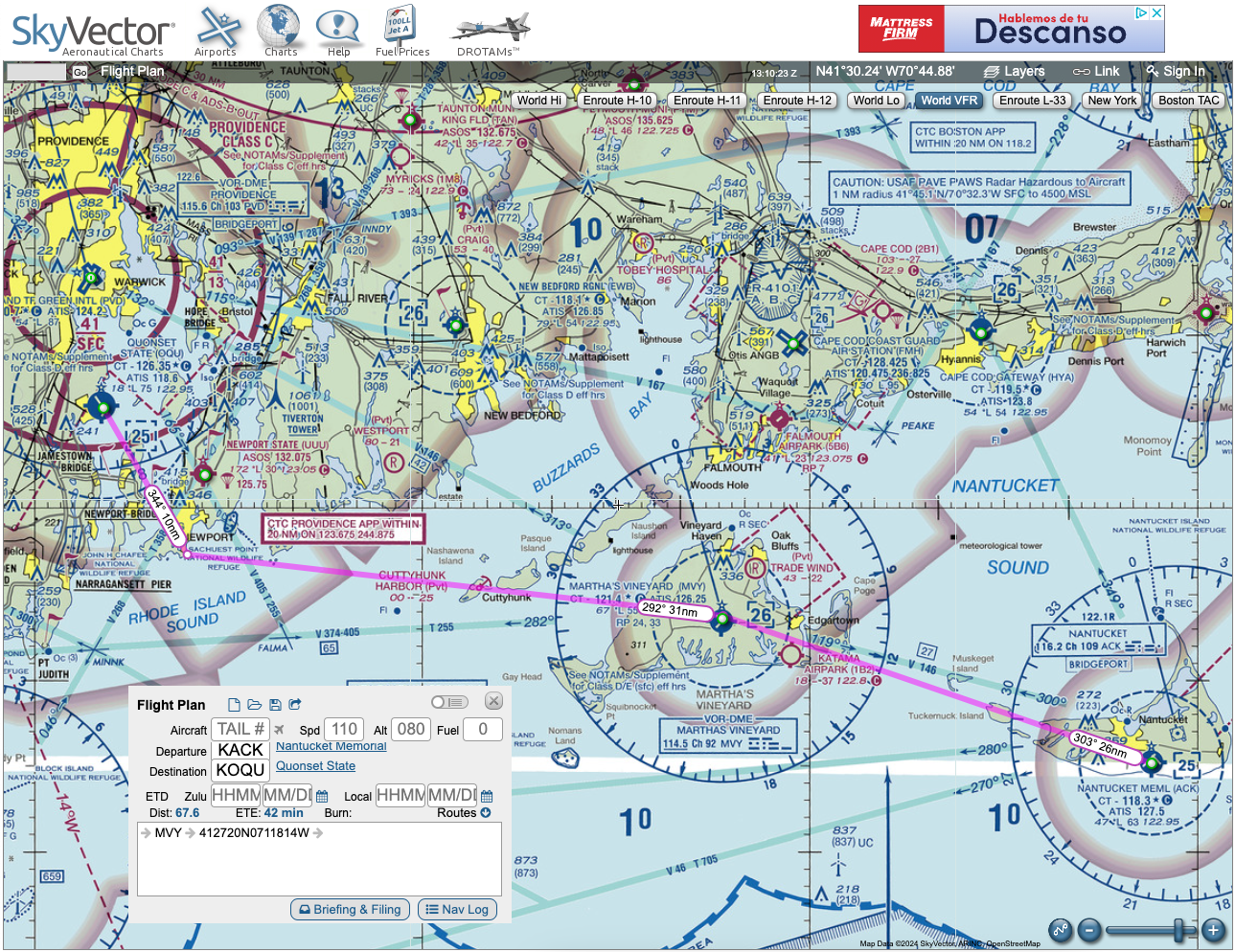Open the Airports page
The image size is (1235, 952).
[217, 32]
